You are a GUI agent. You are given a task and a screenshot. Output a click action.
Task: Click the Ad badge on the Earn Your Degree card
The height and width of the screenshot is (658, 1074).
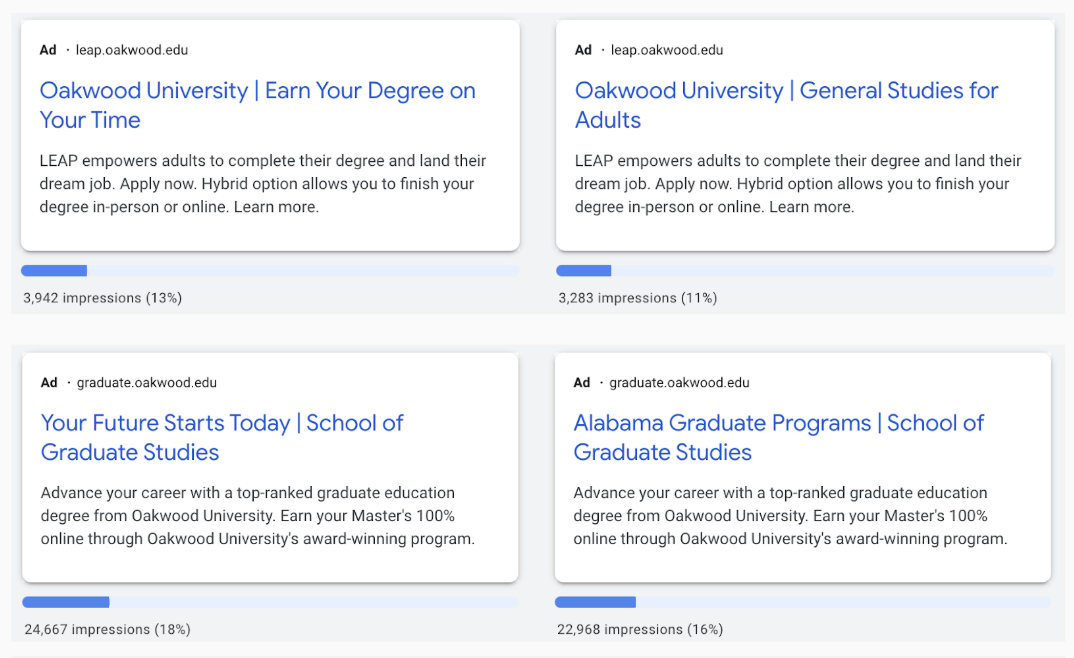[x=48, y=50]
